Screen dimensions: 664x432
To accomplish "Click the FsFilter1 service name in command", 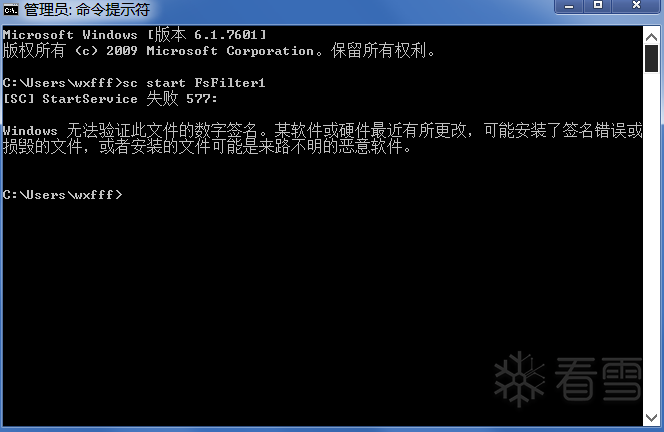I will tap(230, 83).
